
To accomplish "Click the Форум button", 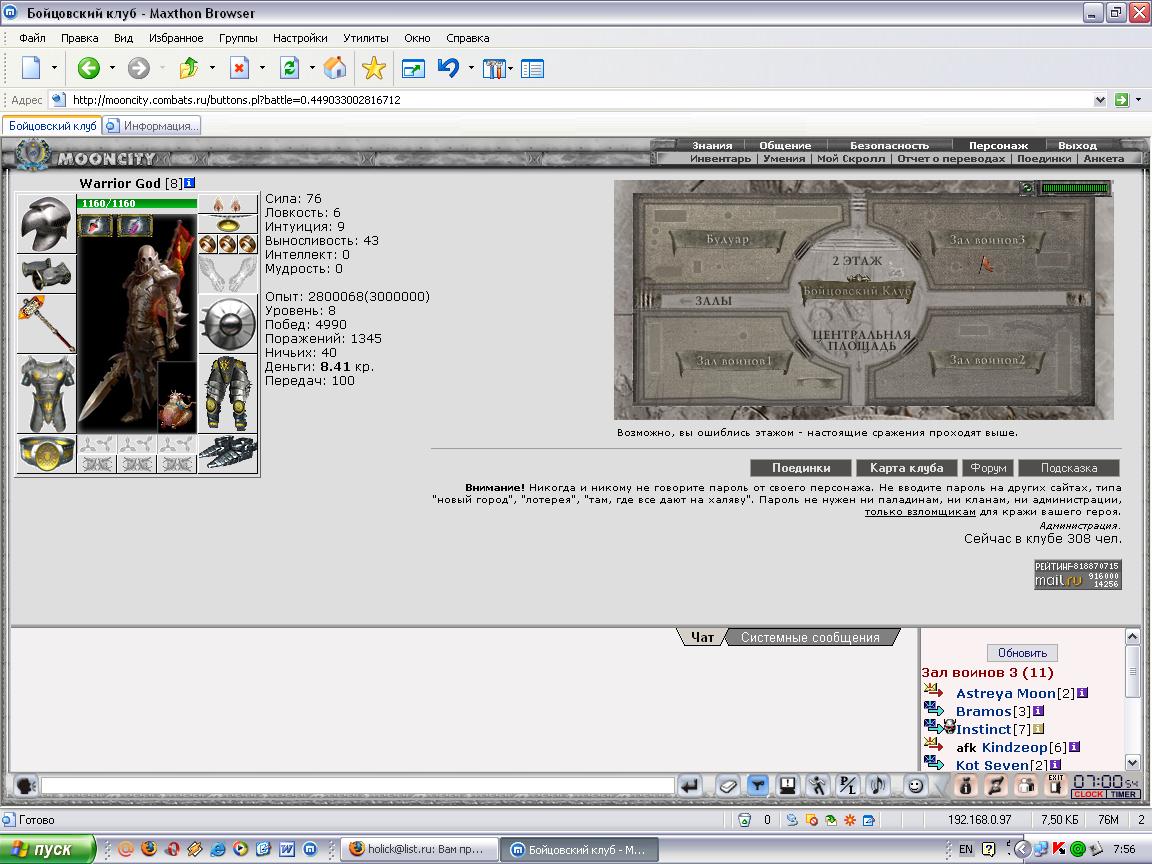I will click(x=988, y=468).
